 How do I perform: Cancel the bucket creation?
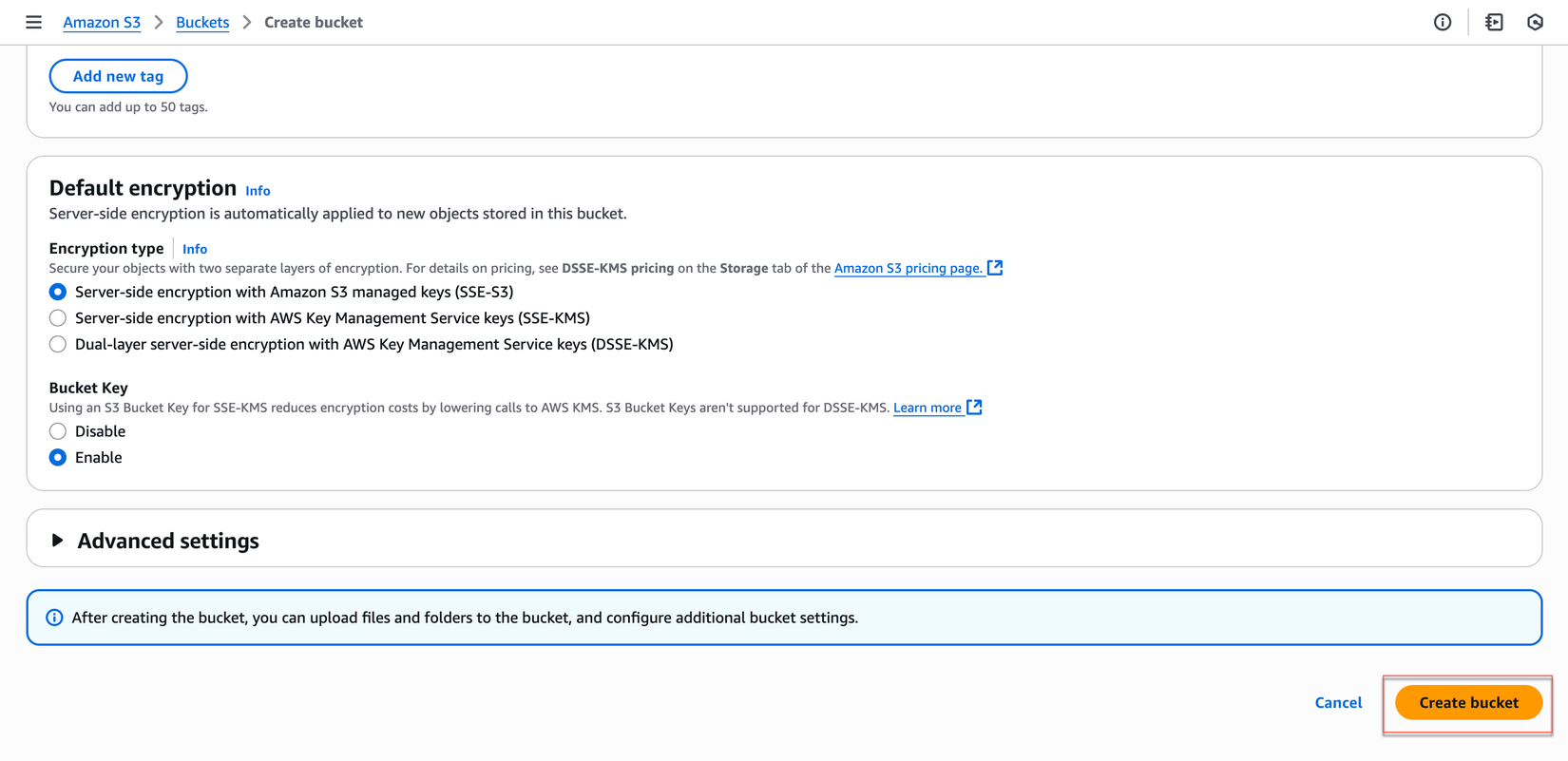pos(1338,703)
